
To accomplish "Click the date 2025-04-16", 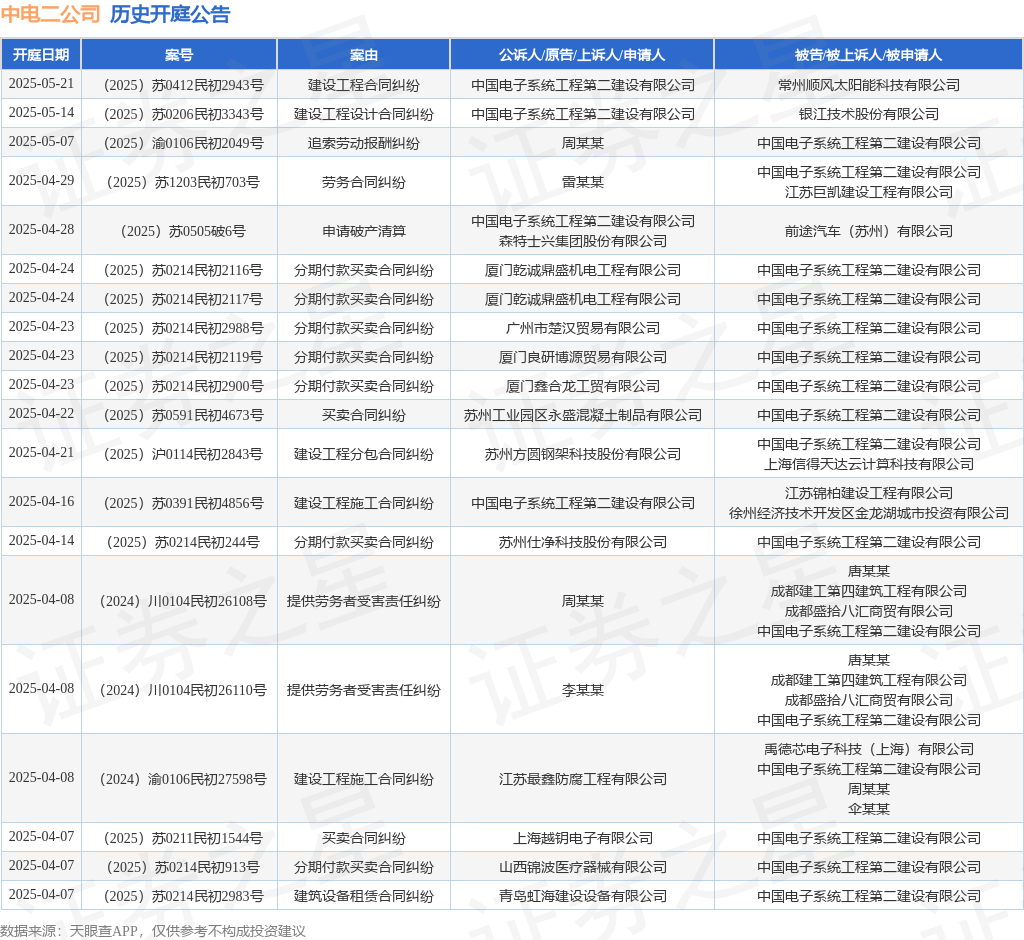I will point(41,501).
